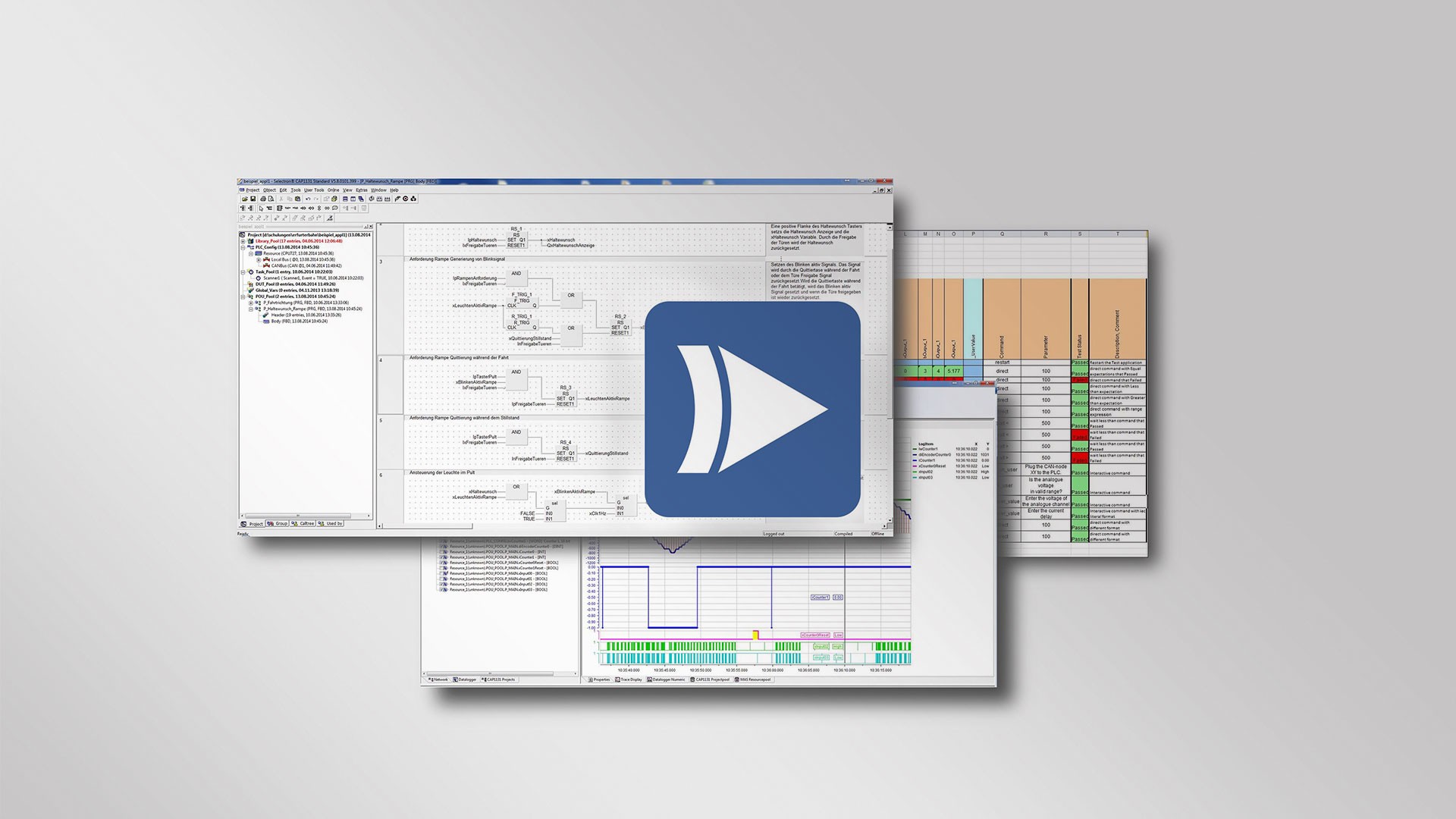Toggle checkbox for iCounter0 - [INT] signal
This screenshot has width=1456, height=819.
[441, 552]
